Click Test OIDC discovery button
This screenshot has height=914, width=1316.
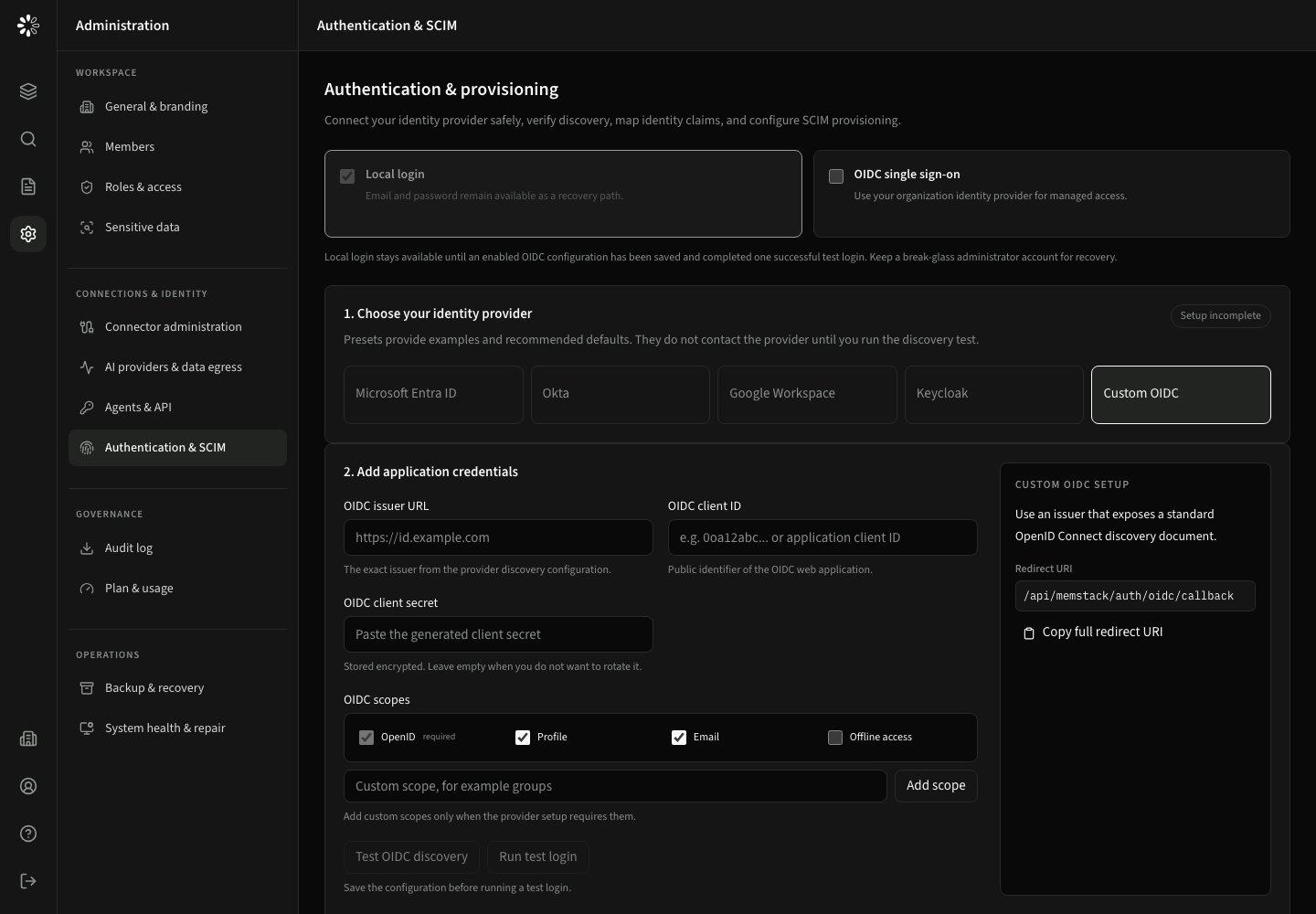pos(411,857)
